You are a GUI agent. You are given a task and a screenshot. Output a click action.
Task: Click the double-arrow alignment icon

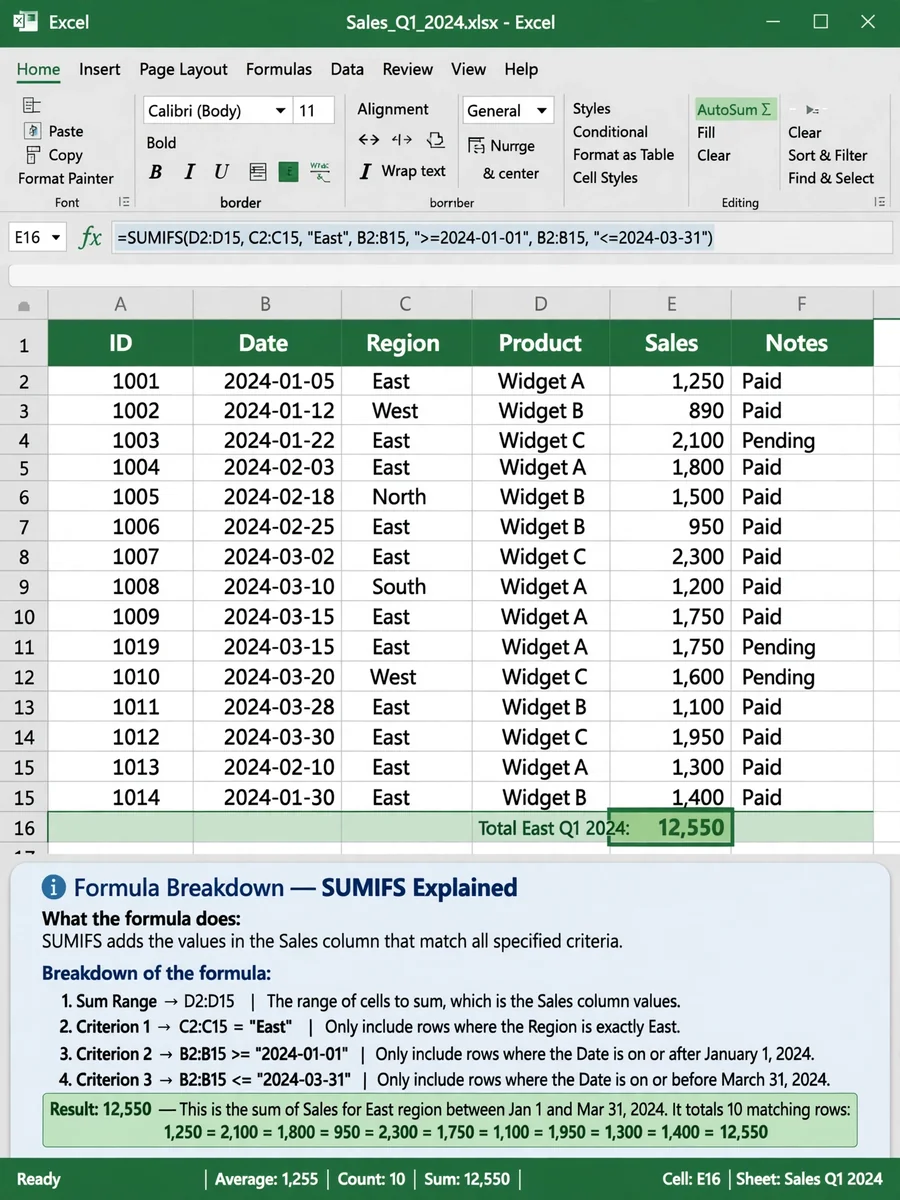pos(369,140)
